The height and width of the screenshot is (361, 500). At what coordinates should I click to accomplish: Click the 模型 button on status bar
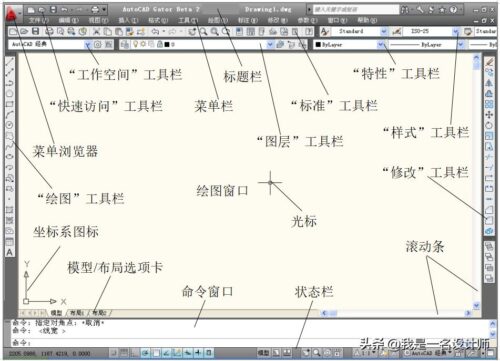[263, 352]
